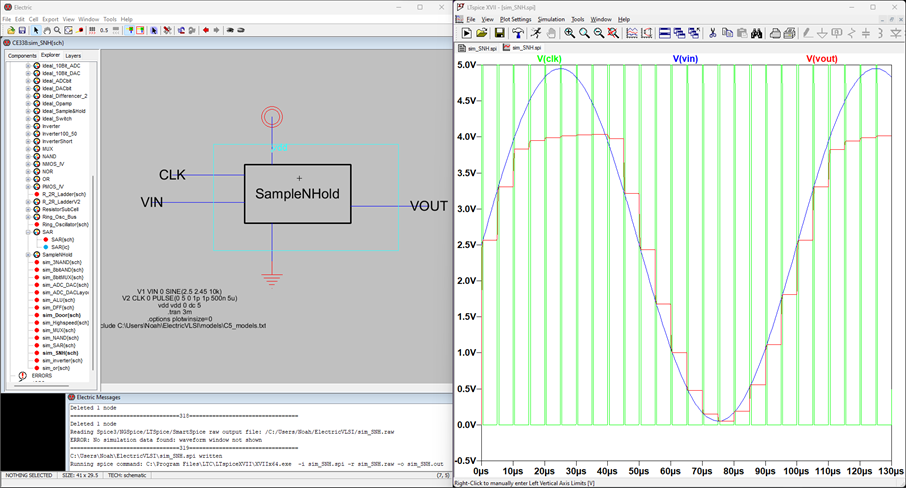Click the cascade windows icon in LTspice
The width and height of the screenshot is (906, 488).
(679, 33)
